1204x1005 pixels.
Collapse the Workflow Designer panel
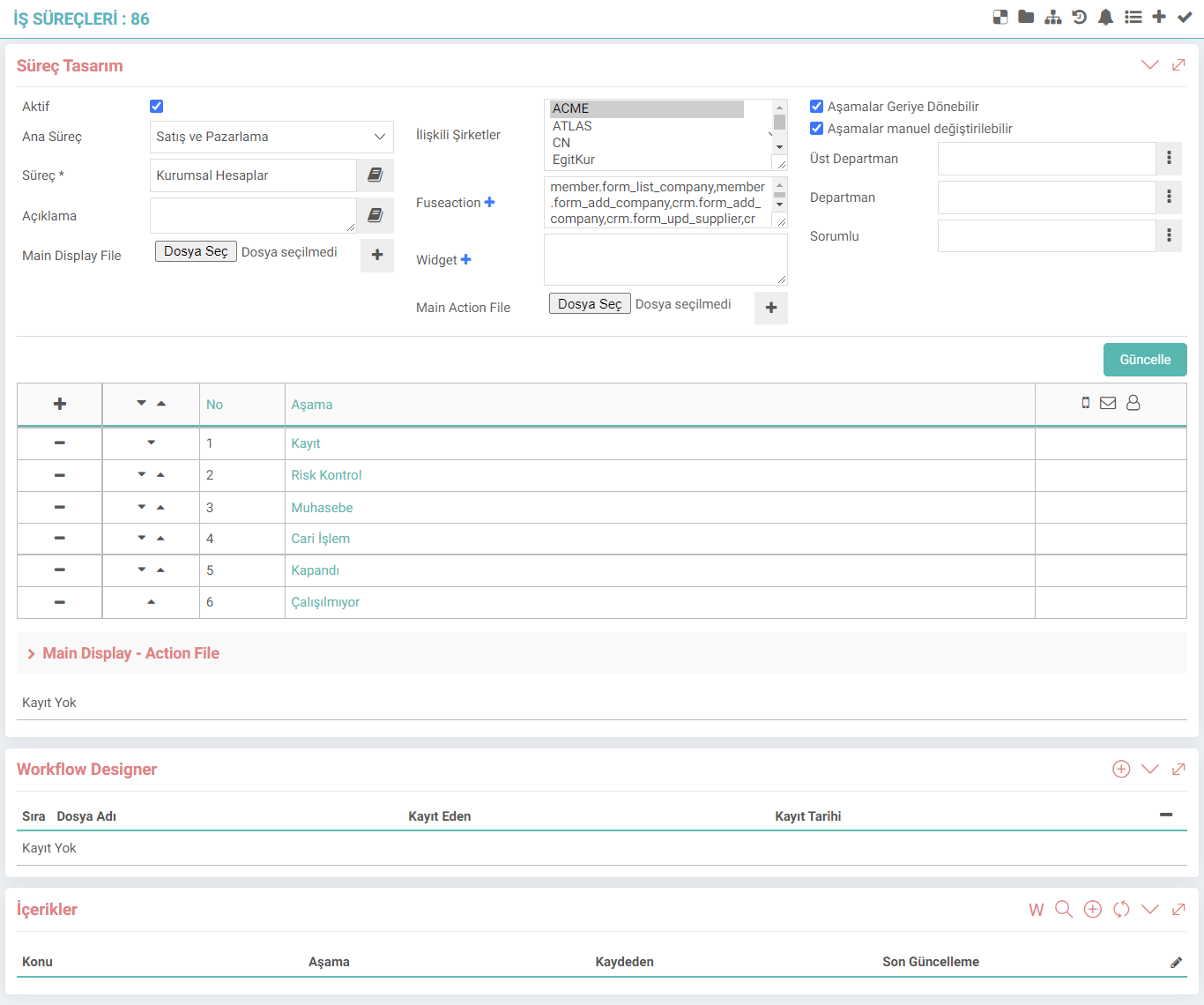1150,769
